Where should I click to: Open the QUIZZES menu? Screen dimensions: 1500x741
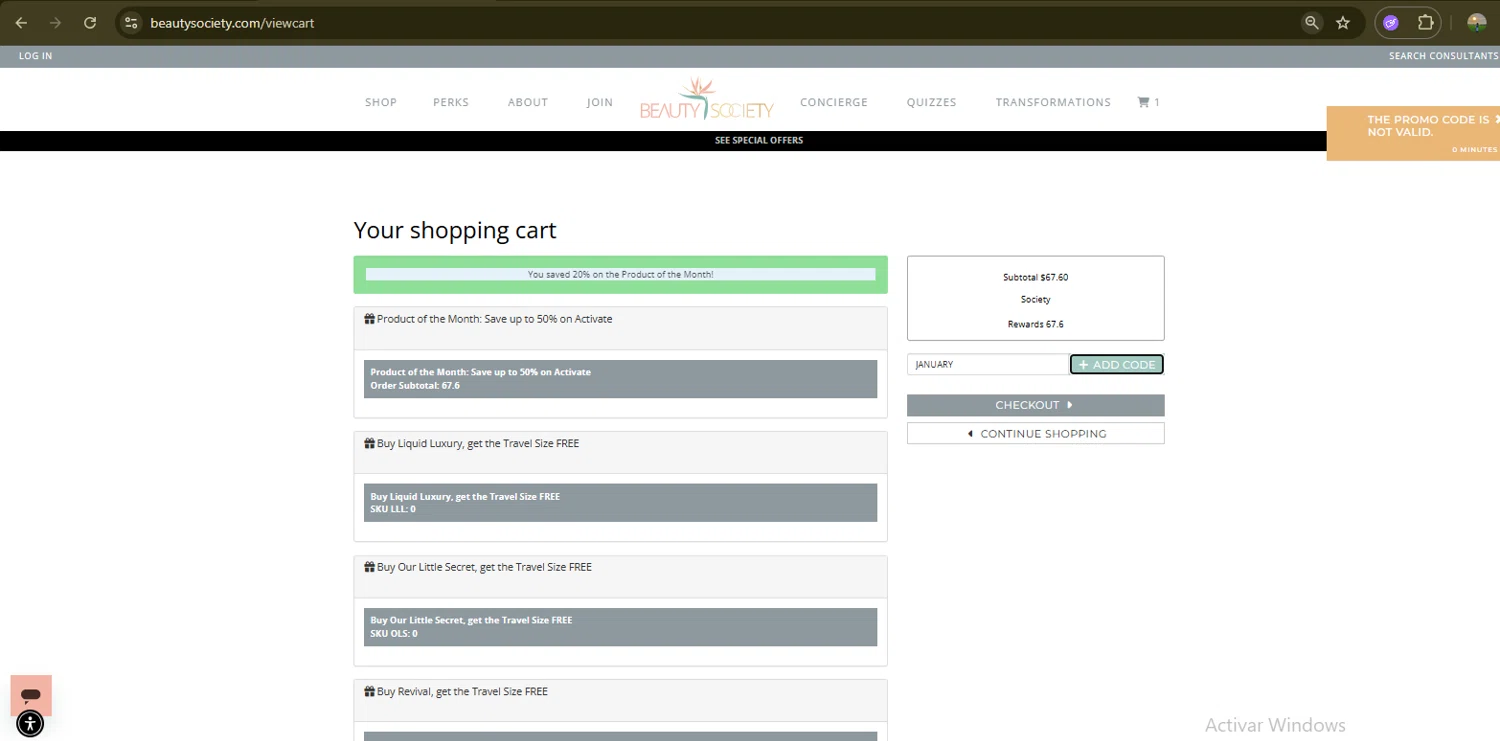coord(932,102)
